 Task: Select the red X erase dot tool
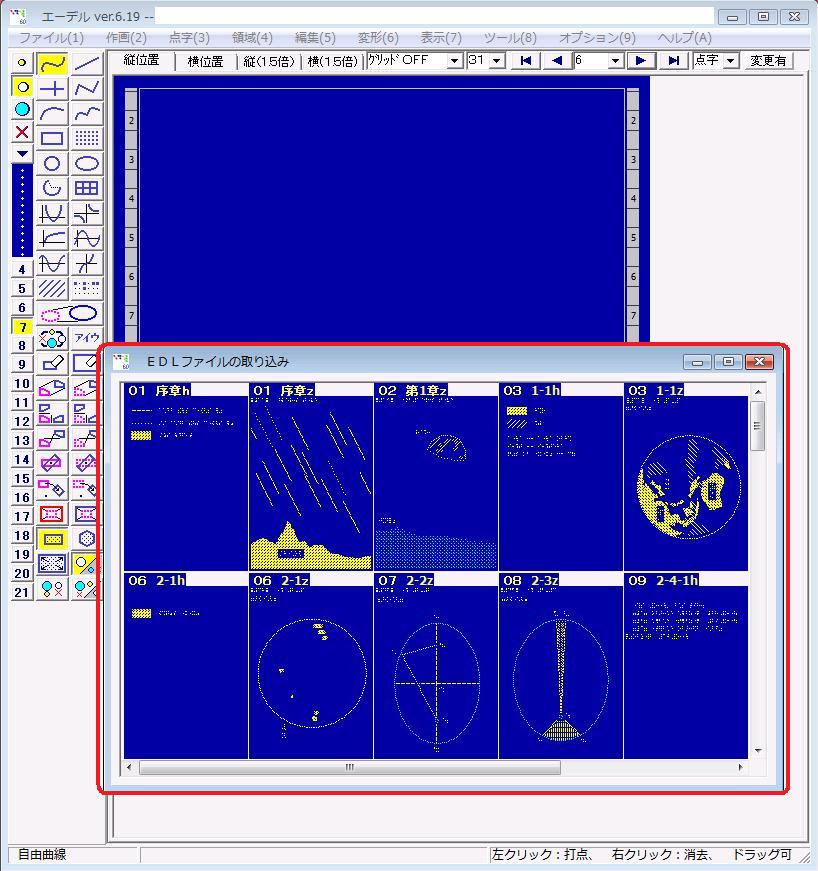tap(22, 132)
